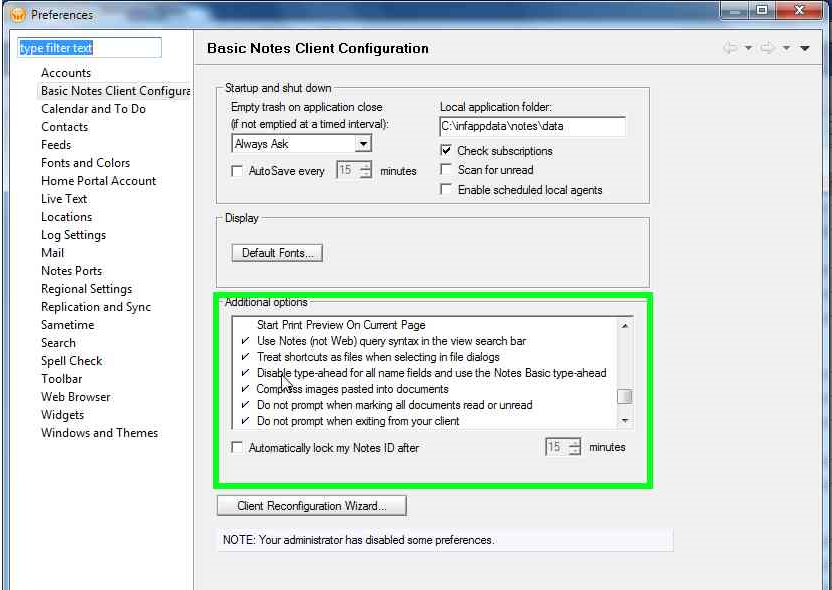Open Regional Settings preferences

click(x=86, y=289)
